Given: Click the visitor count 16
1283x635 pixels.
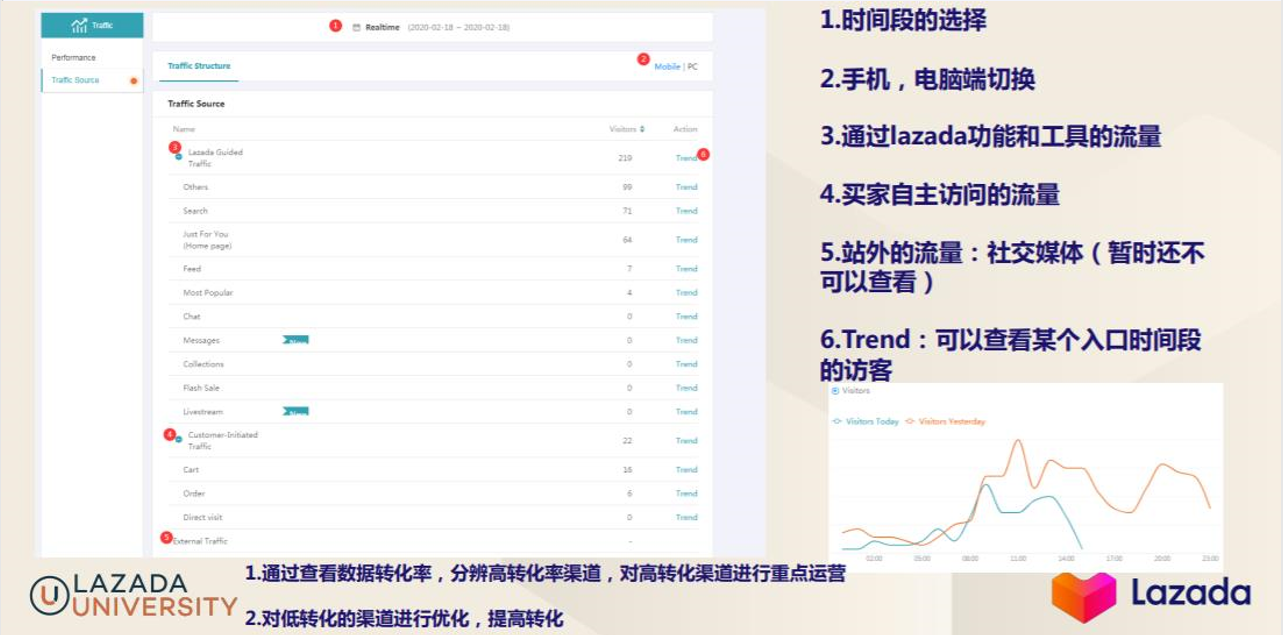Looking at the screenshot, I should (627, 470).
